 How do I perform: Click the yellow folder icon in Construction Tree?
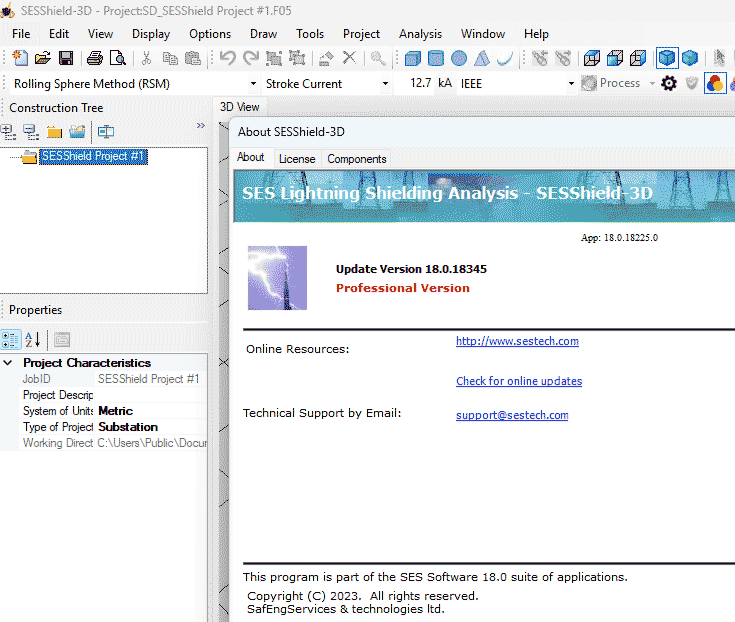54,132
